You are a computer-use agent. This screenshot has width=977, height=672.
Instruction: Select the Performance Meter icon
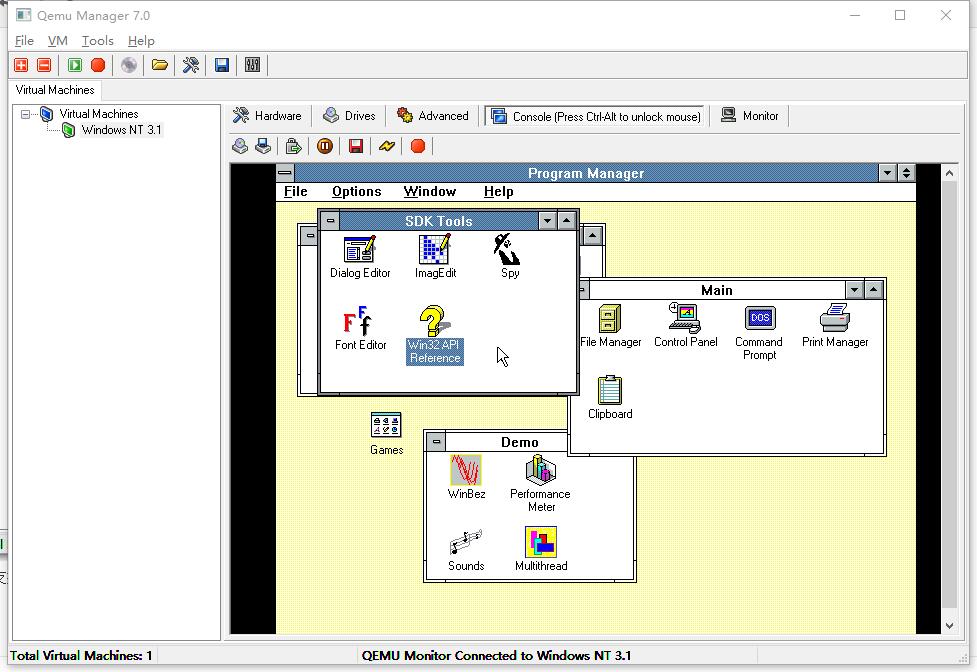click(x=540, y=484)
